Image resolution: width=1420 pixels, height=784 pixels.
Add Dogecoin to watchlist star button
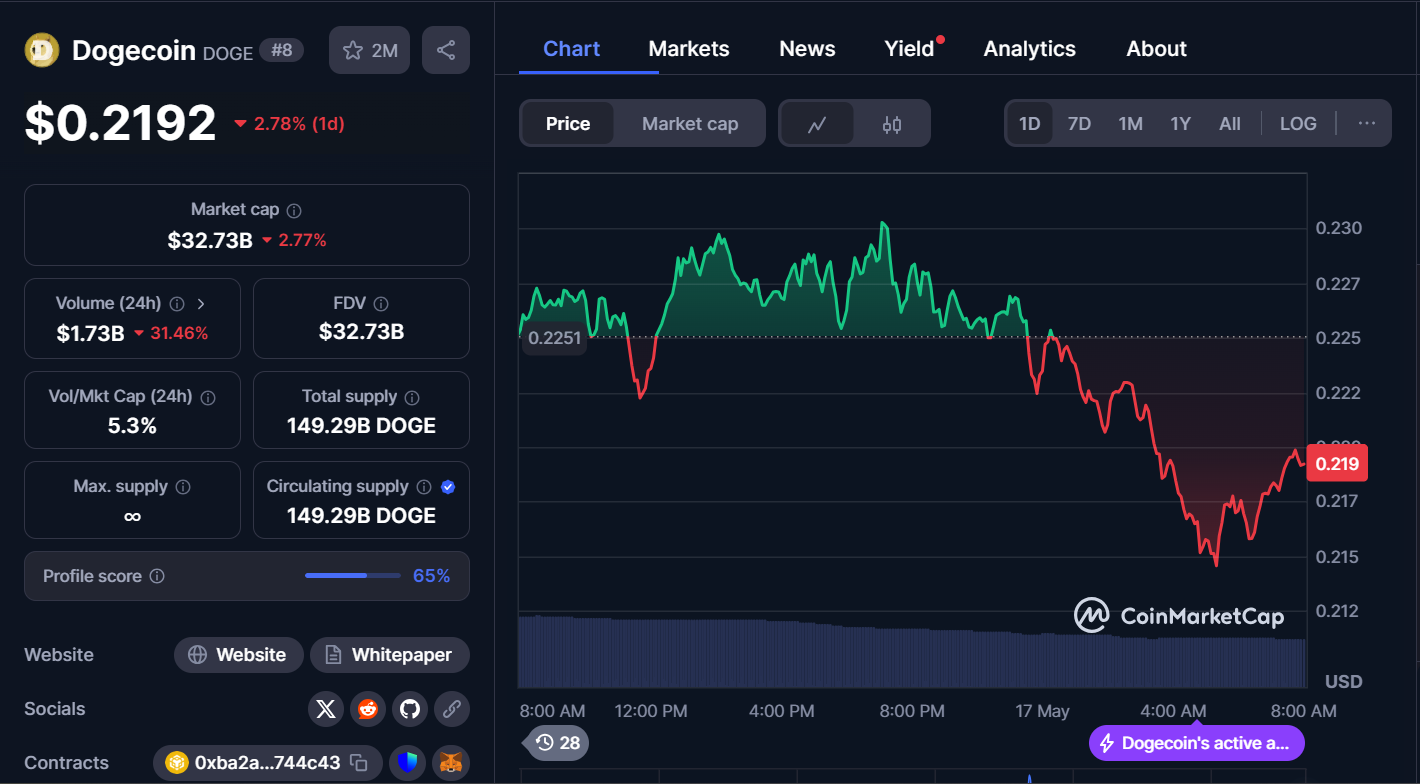point(369,50)
